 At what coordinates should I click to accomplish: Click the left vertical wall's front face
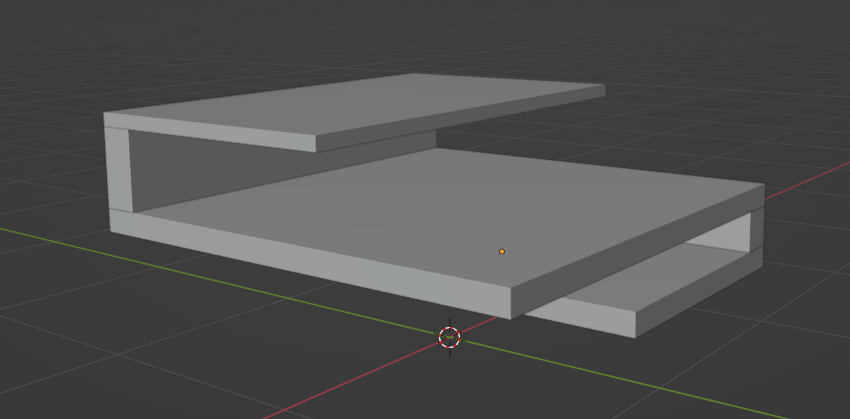click(x=119, y=169)
